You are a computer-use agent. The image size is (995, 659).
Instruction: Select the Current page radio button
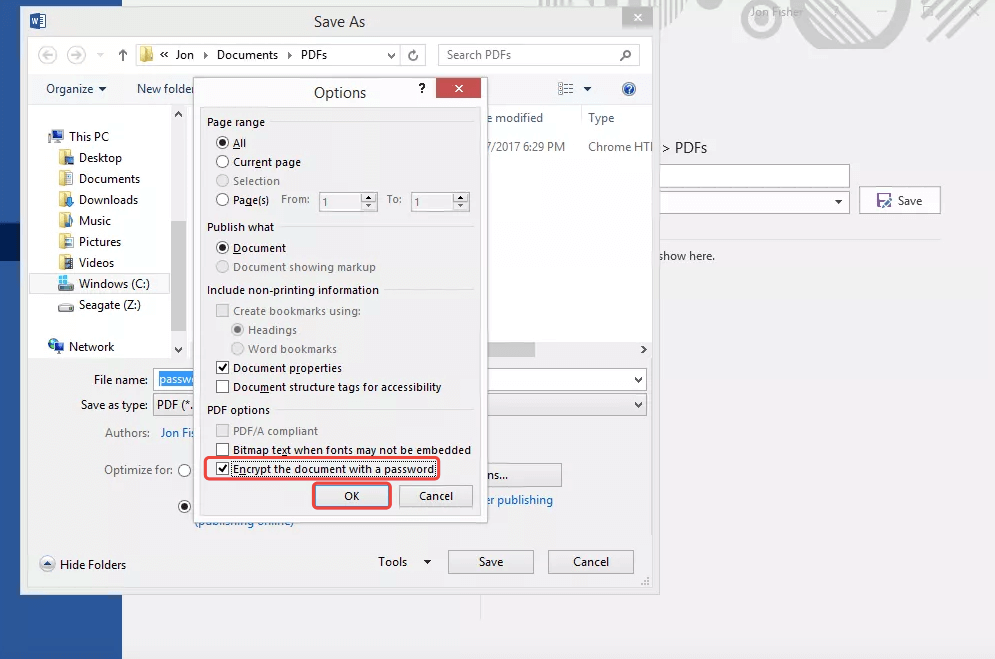222,162
